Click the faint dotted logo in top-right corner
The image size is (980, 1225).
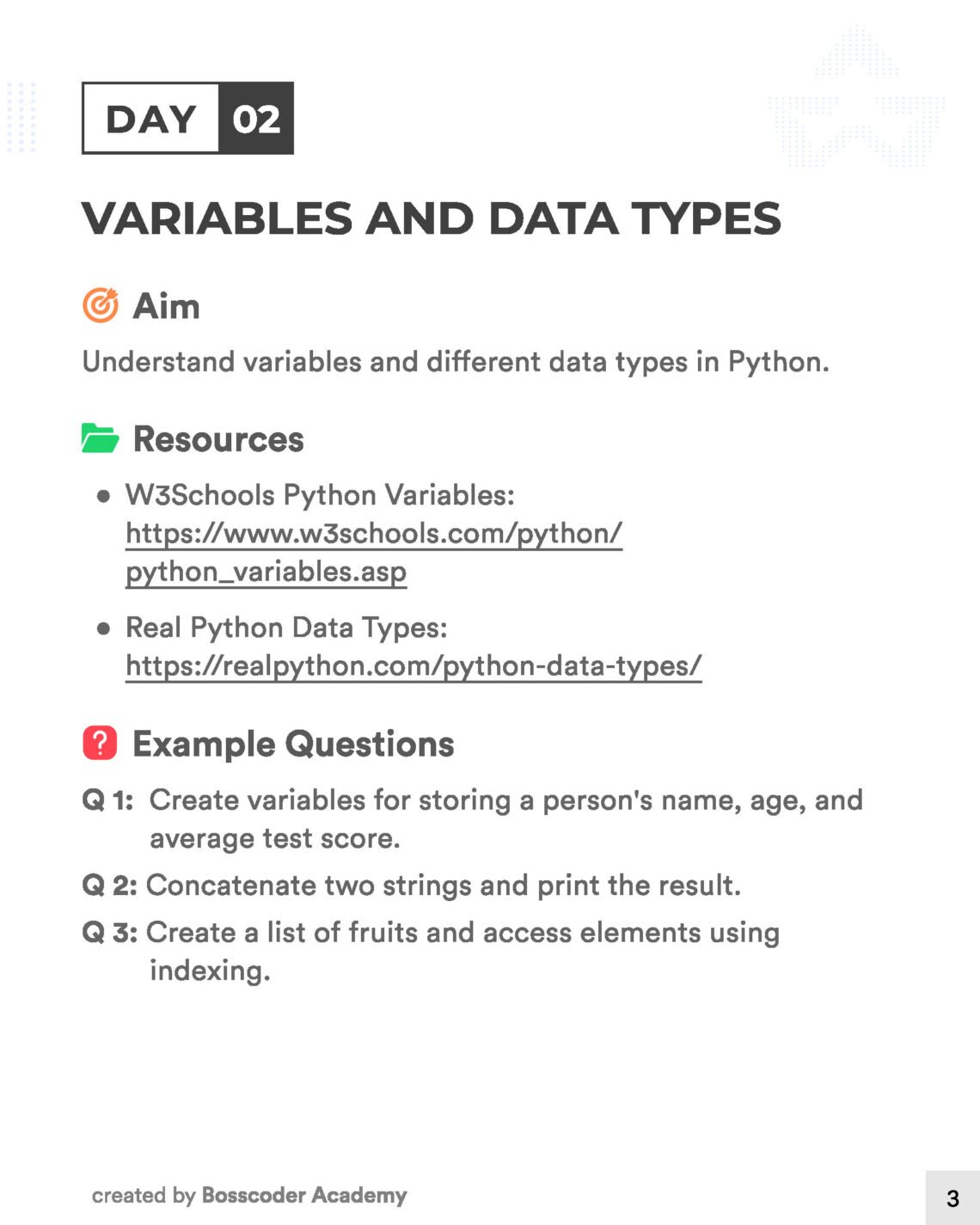pyautogui.click(x=856, y=101)
